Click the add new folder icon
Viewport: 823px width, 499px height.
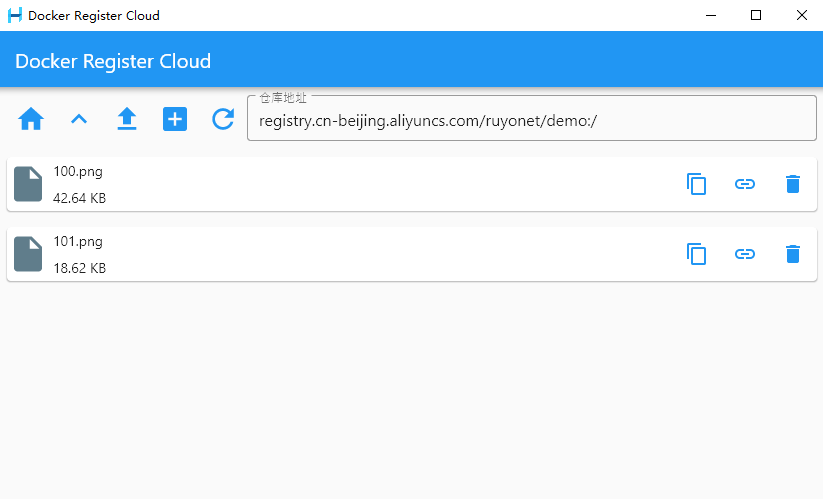175,120
